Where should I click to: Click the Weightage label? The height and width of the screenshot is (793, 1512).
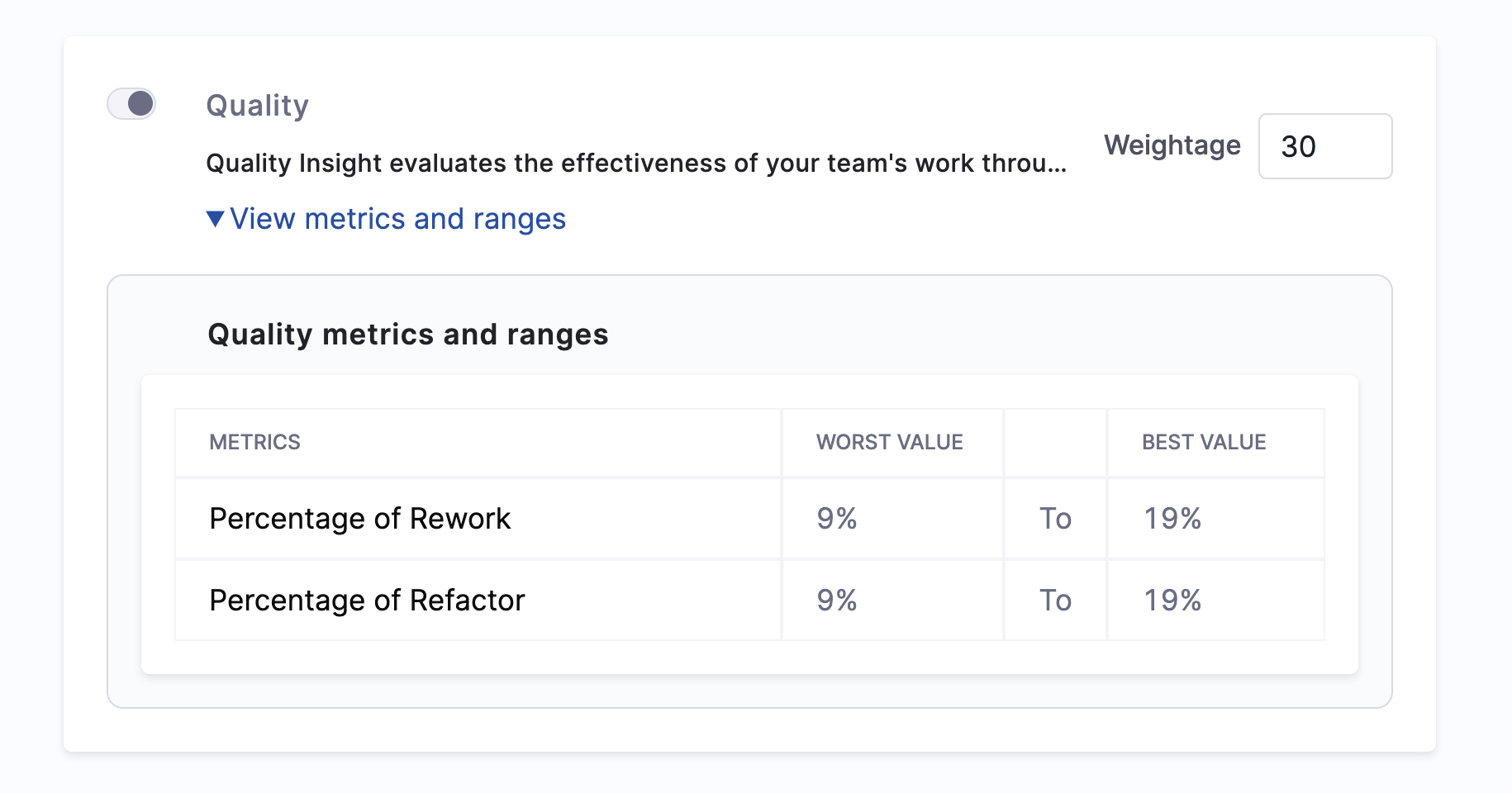click(x=1172, y=145)
